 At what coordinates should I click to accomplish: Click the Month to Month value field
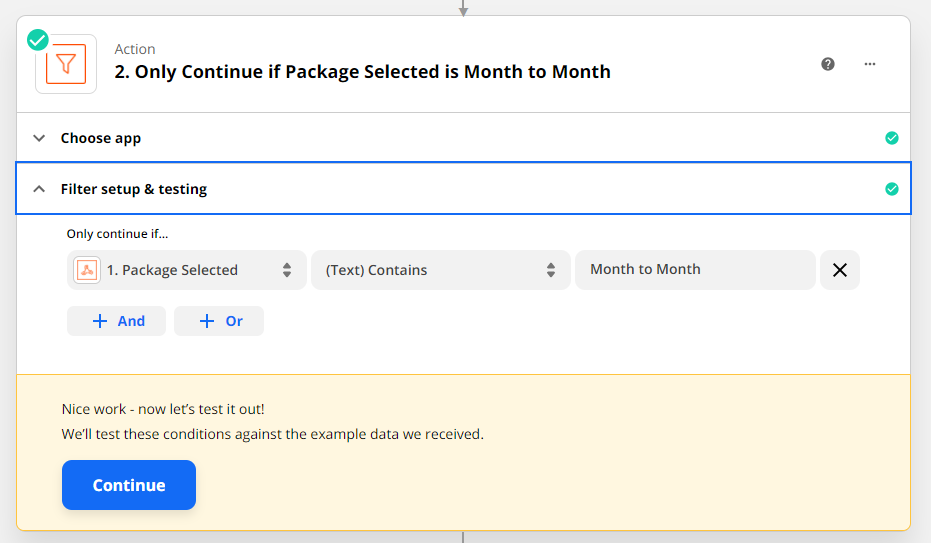695,270
